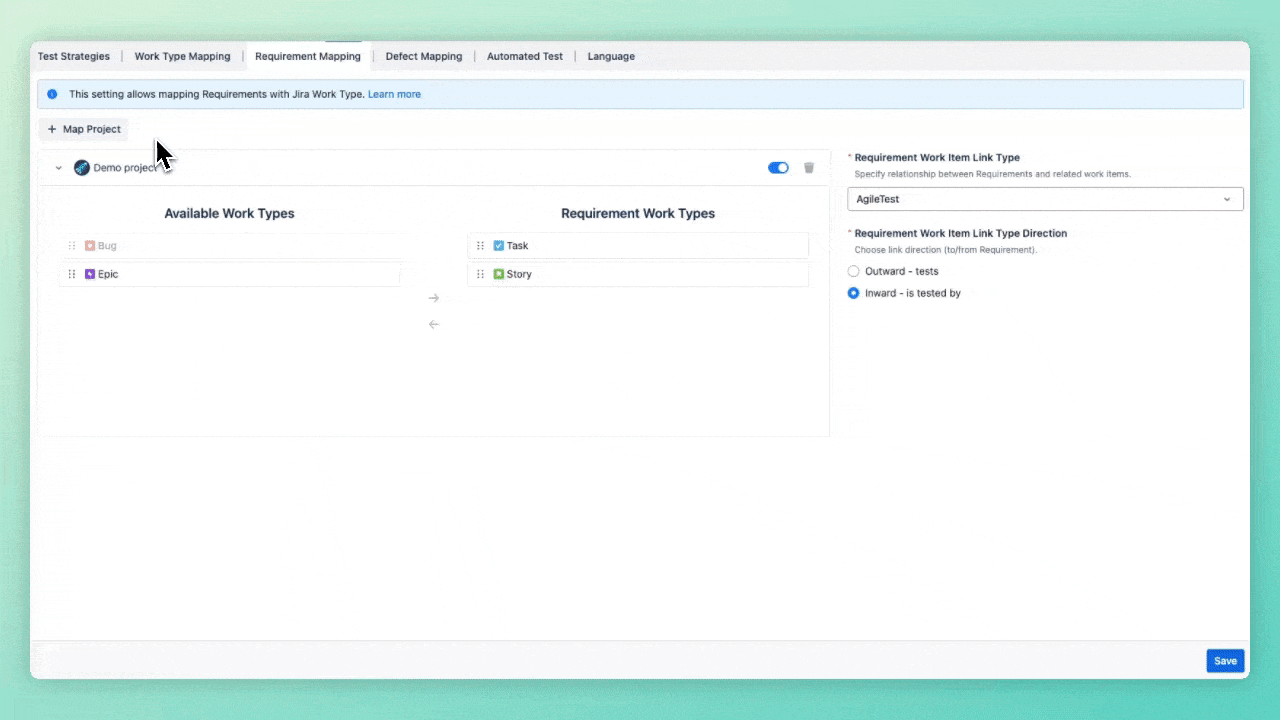
Task: Click the drag handle beside Epic
Action: (72, 274)
